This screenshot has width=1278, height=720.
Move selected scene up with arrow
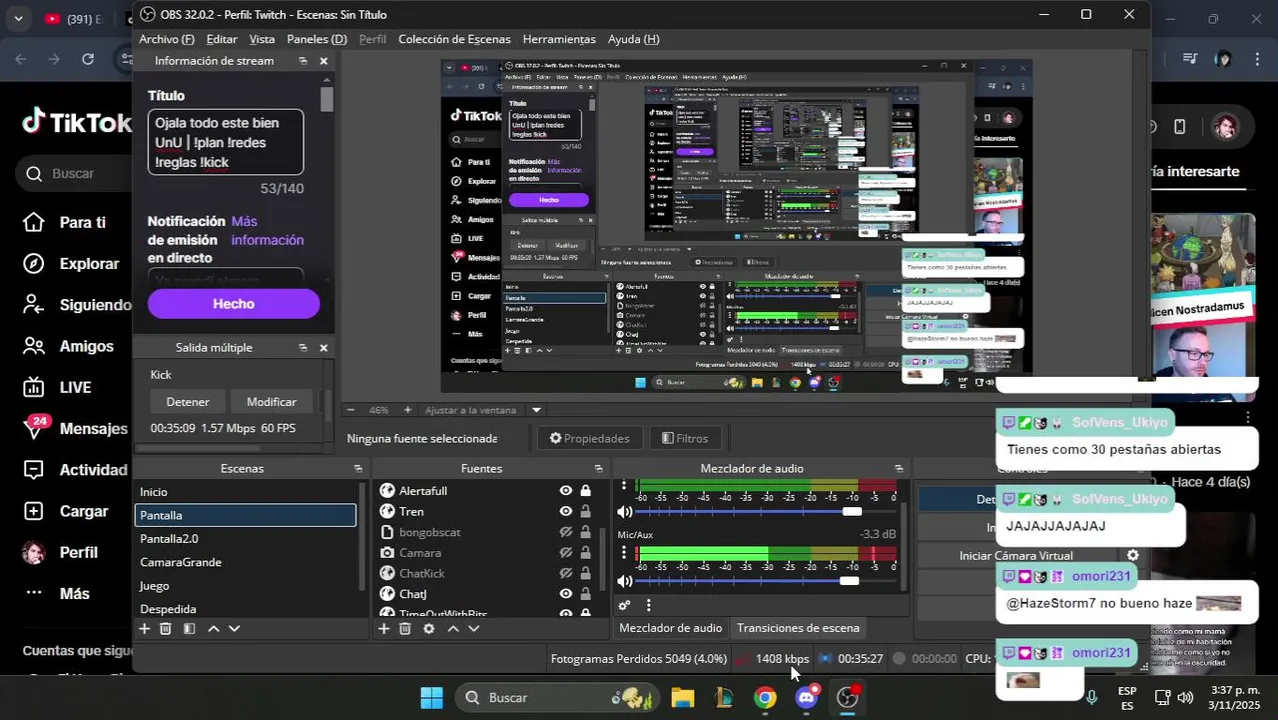pos(213,629)
